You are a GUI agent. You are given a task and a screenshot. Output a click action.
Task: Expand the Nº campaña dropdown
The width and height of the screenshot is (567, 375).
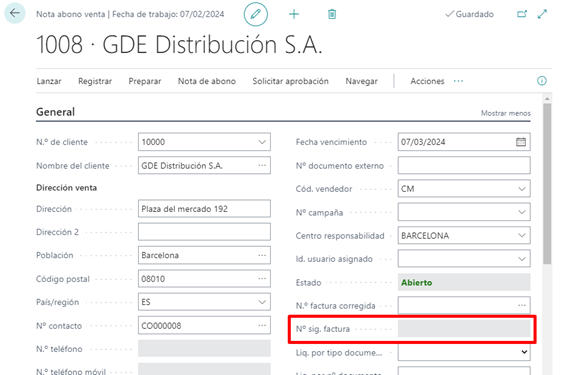(x=522, y=212)
